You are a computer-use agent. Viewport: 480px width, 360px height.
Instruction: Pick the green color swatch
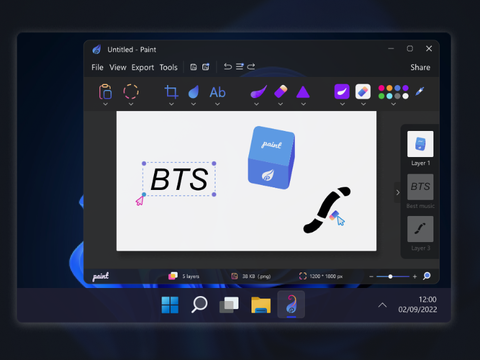coord(382,96)
